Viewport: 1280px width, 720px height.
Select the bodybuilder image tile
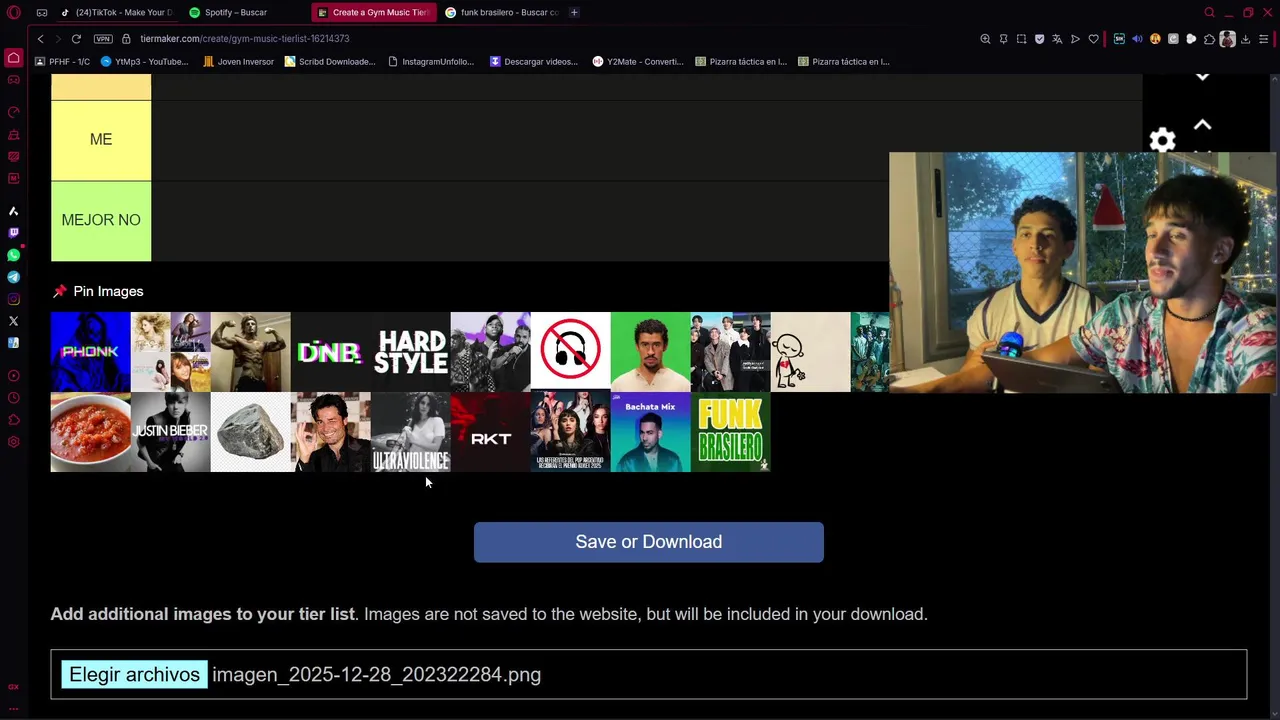tap(251, 352)
